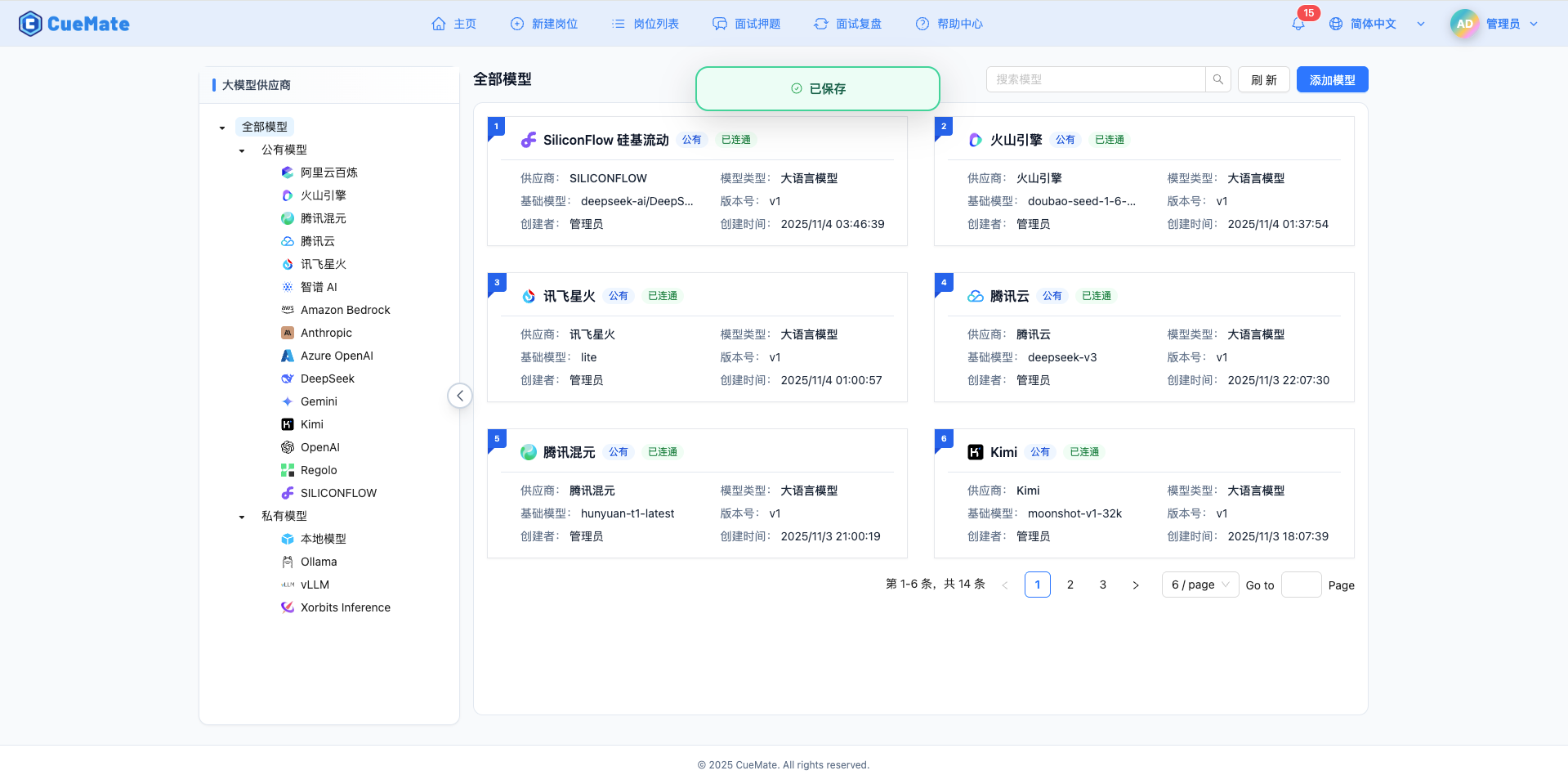
Task: Click the 添加模型 button
Action: coord(1331,79)
